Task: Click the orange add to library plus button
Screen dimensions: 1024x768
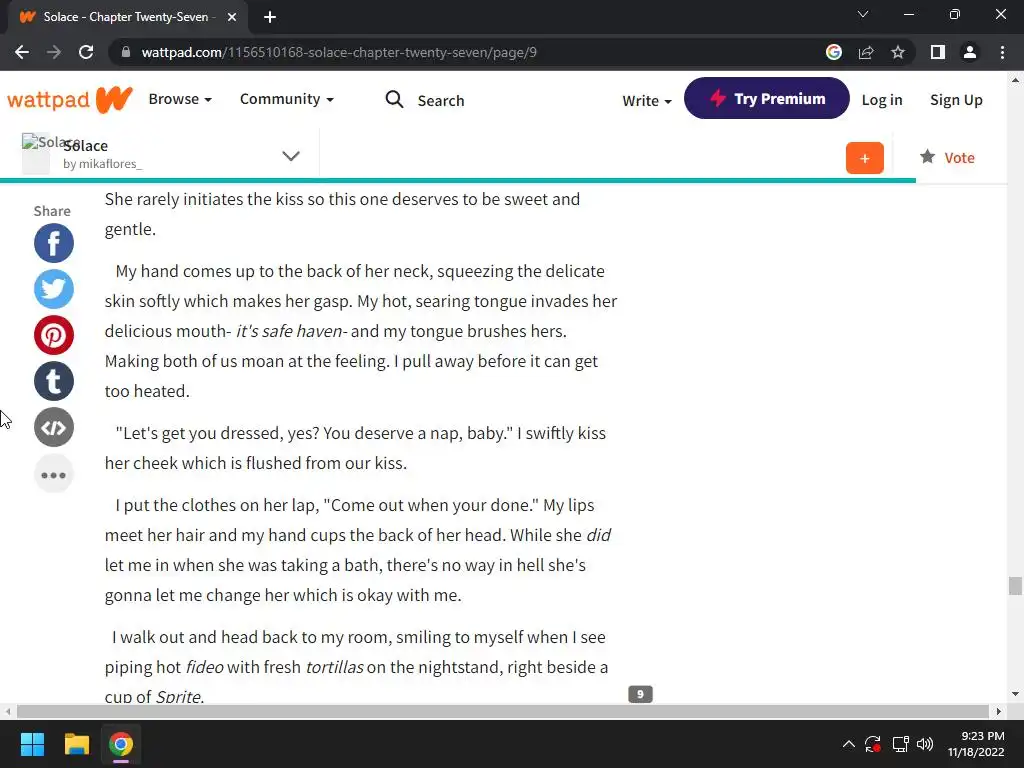Action: [x=864, y=158]
